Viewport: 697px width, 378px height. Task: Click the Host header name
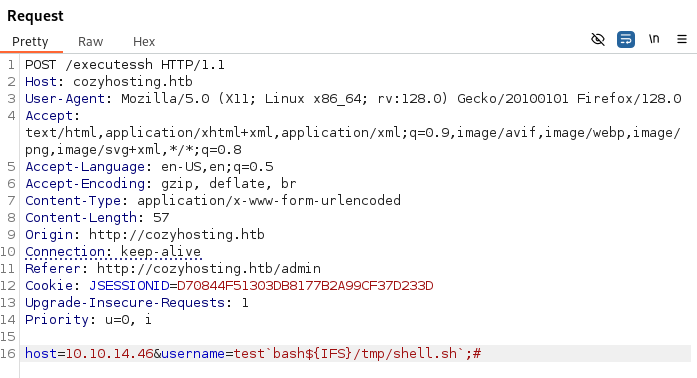tap(41, 82)
